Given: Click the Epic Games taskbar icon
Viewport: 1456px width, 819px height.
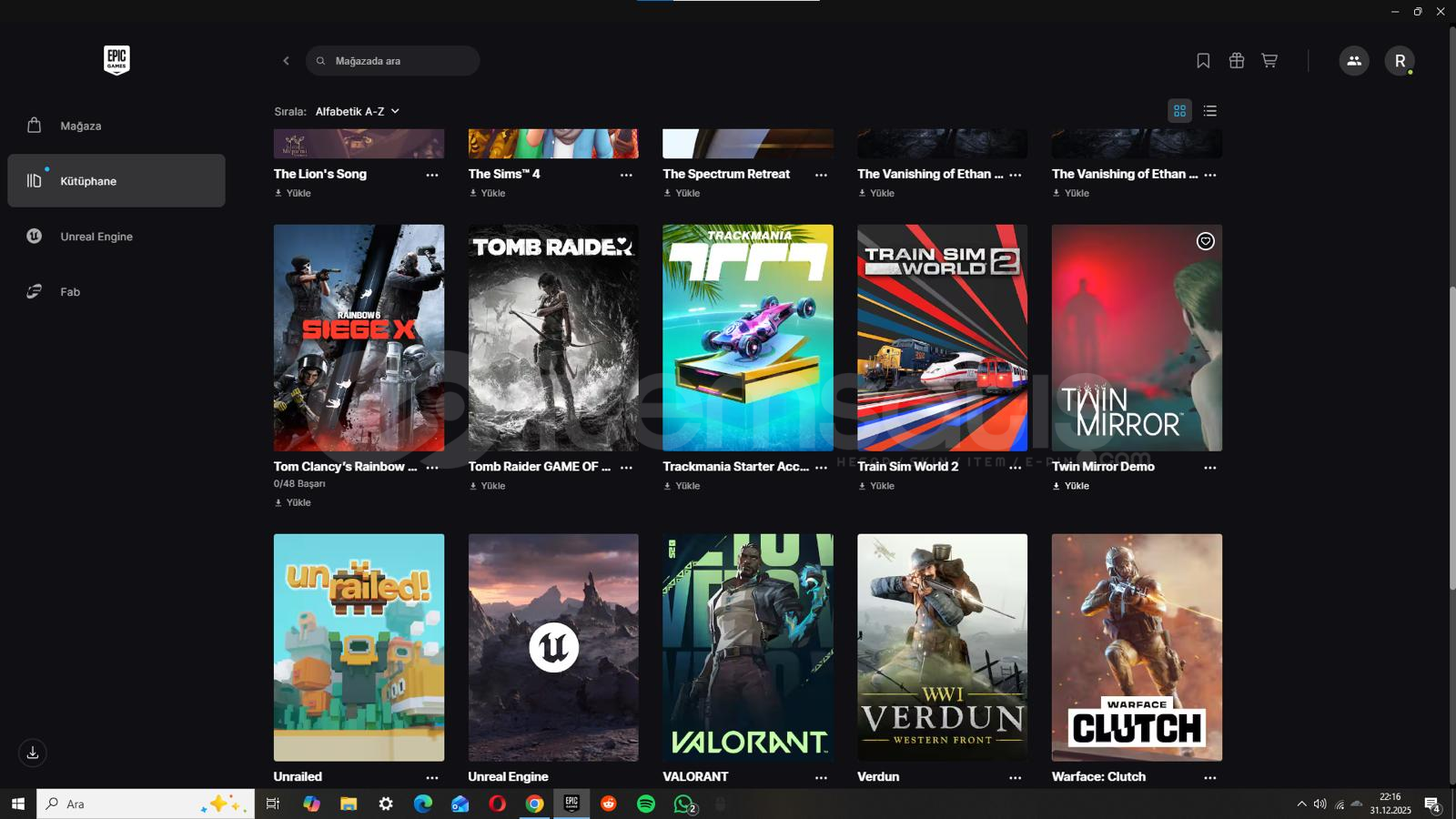Looking at the screenshot, I should (x=571, y=804).
